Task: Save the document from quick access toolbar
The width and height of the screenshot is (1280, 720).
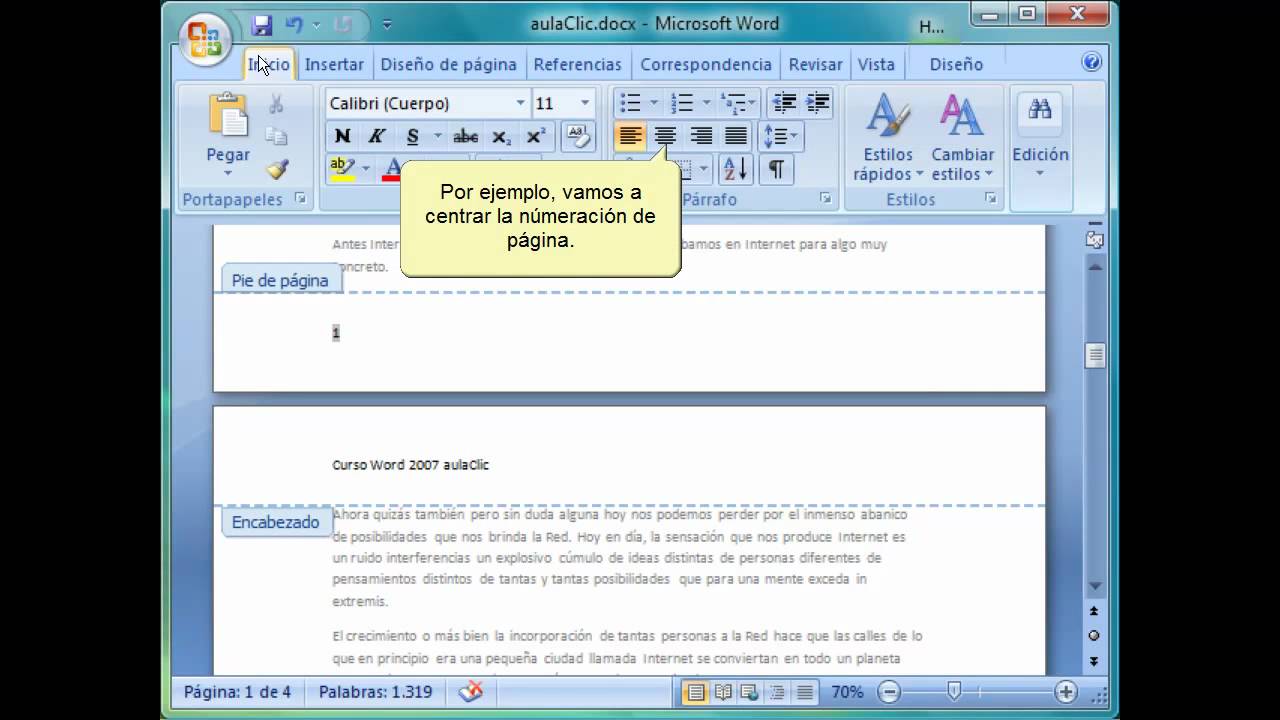Action: 262,25
